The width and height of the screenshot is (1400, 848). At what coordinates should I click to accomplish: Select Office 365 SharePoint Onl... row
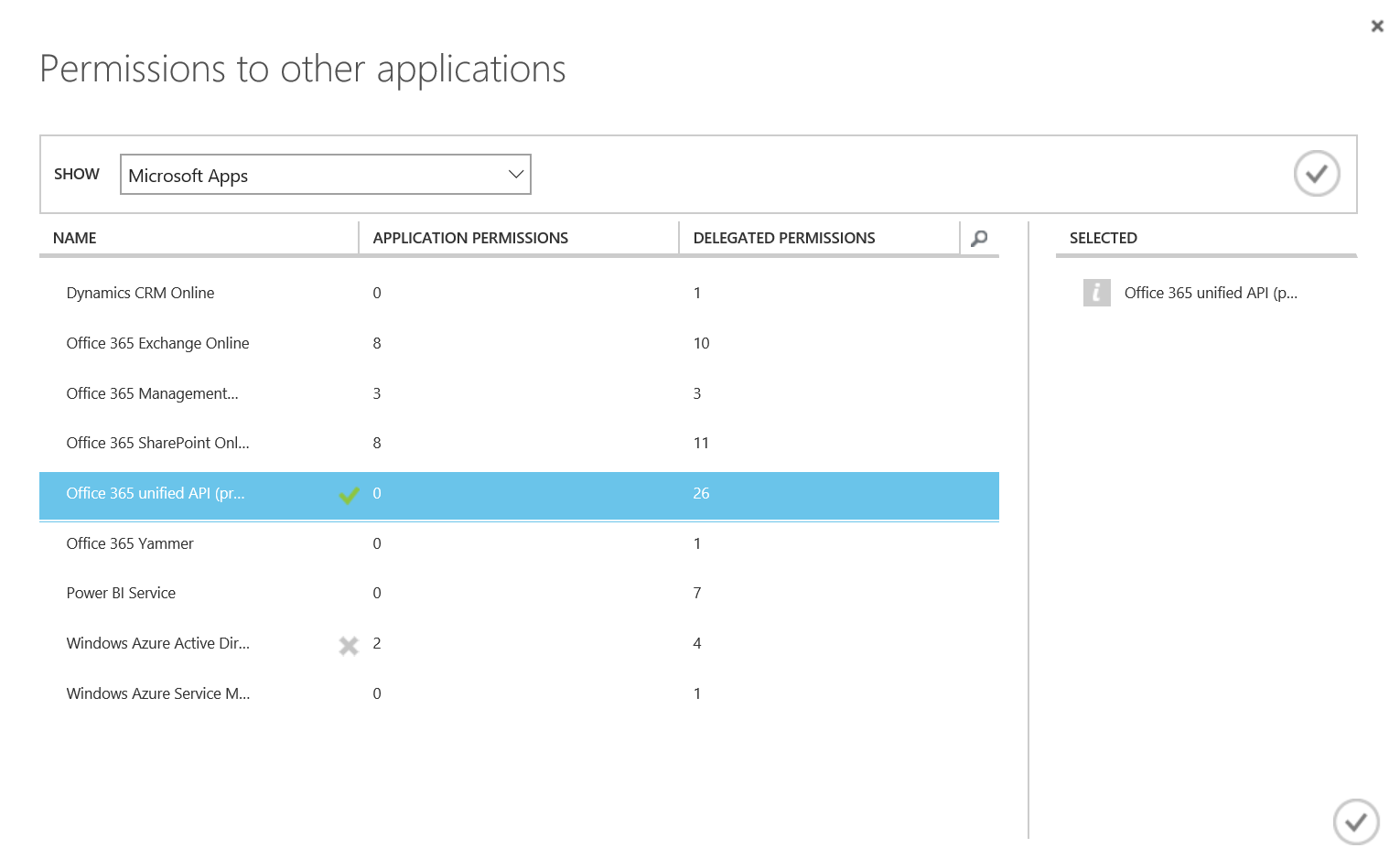point(519,443)
